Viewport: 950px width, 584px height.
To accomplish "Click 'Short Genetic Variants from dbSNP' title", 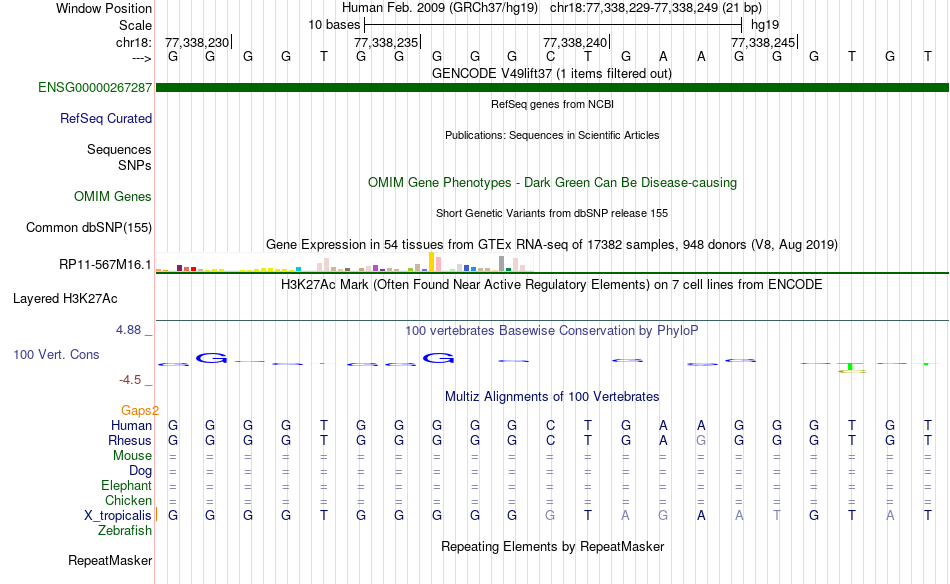I will click(x=552, y=213).
